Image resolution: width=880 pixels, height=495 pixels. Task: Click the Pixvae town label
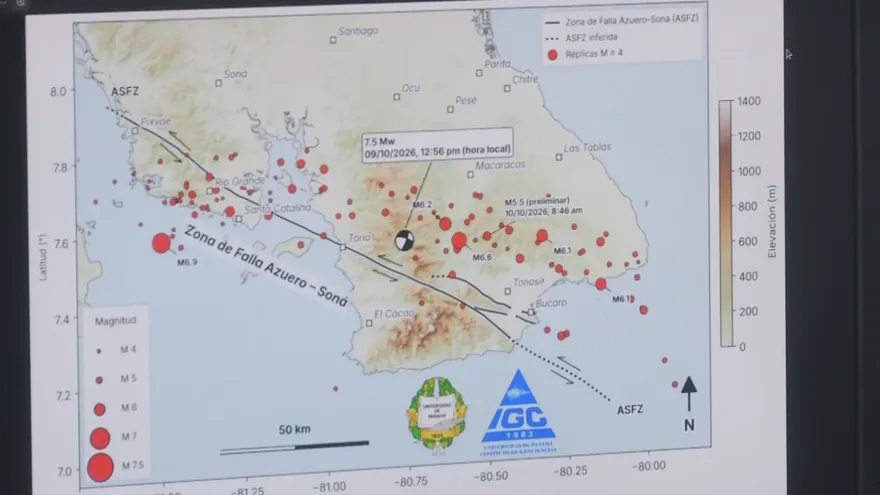pyautogui.click(x=155, y=121)
